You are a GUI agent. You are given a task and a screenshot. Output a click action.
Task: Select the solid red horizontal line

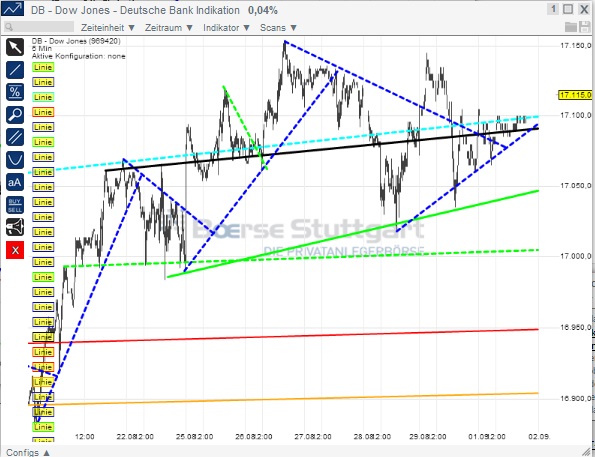pos(283,336)
